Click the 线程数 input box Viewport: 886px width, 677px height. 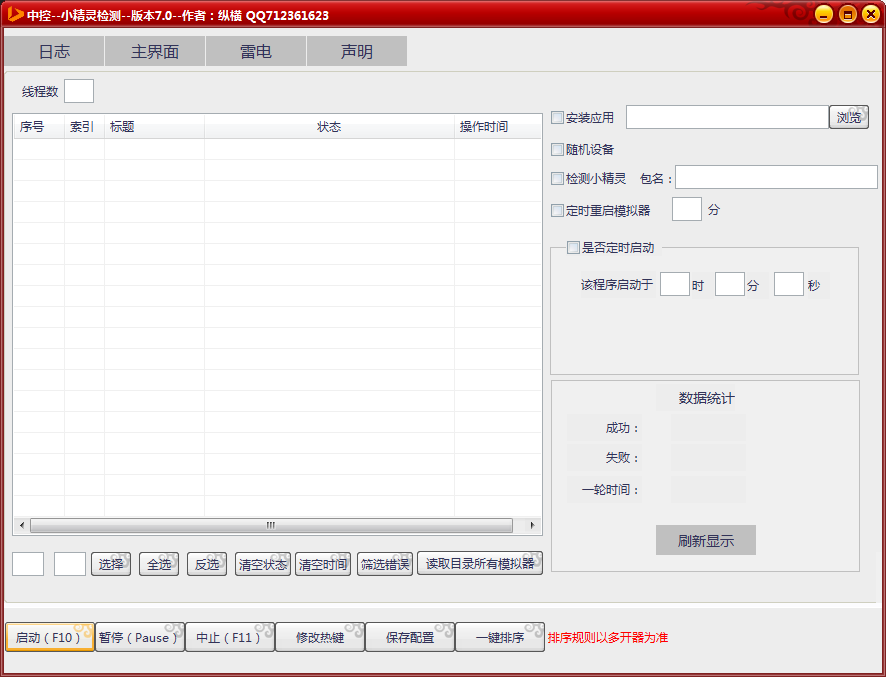[x=79, y=91]
